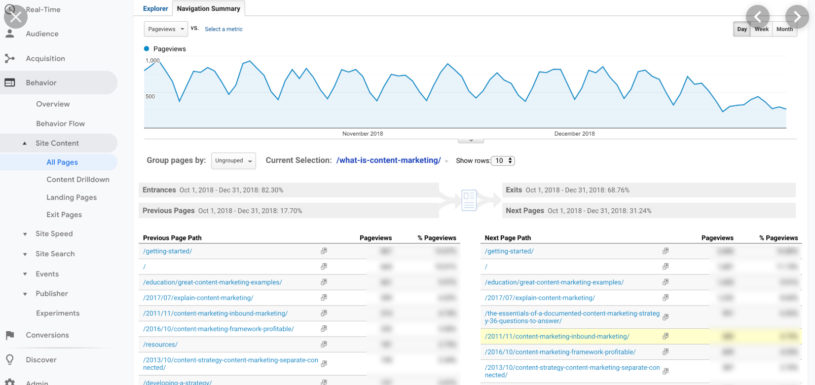Open the Conversions section
The width and height of the screenshot is (815, 385).
(47, 335)
